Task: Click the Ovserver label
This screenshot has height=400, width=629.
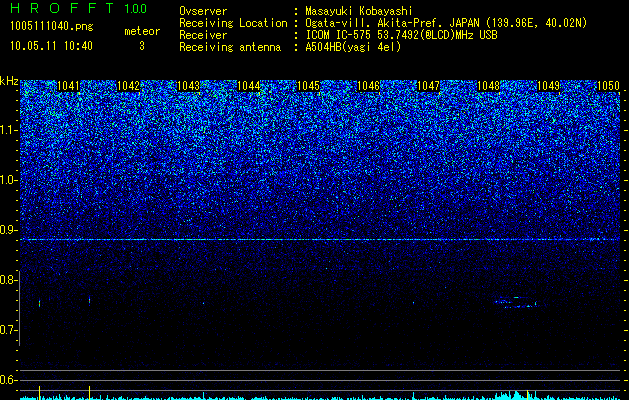Action: point(203,11)
